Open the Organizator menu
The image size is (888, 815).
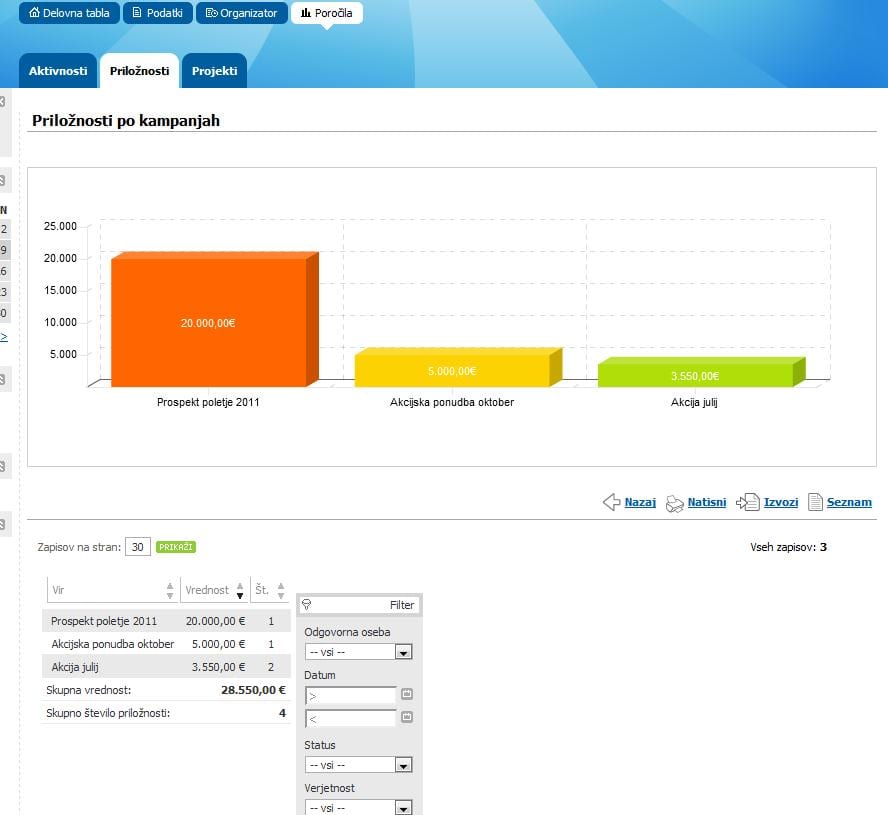241,13
